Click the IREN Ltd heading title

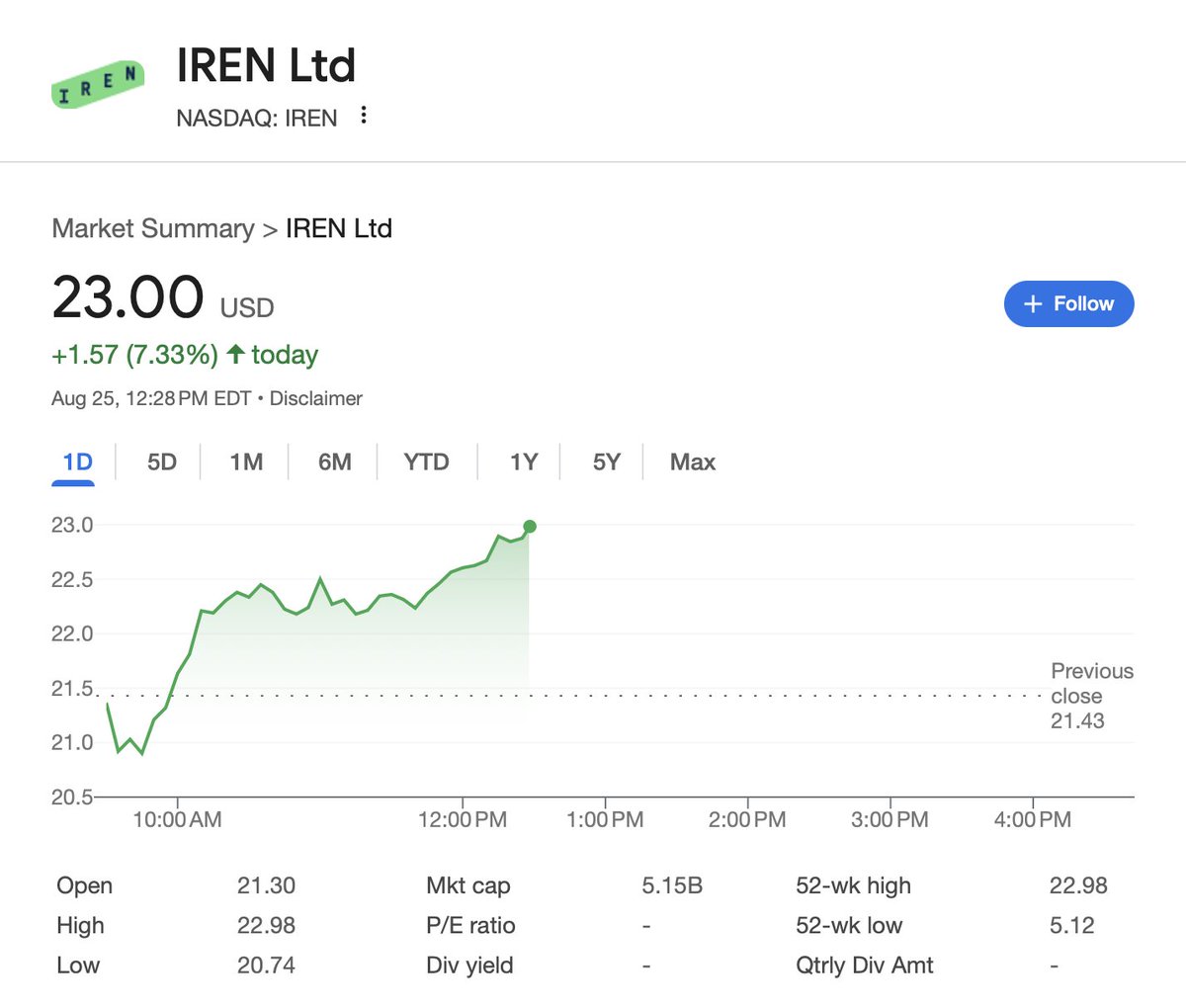(266, 65)
